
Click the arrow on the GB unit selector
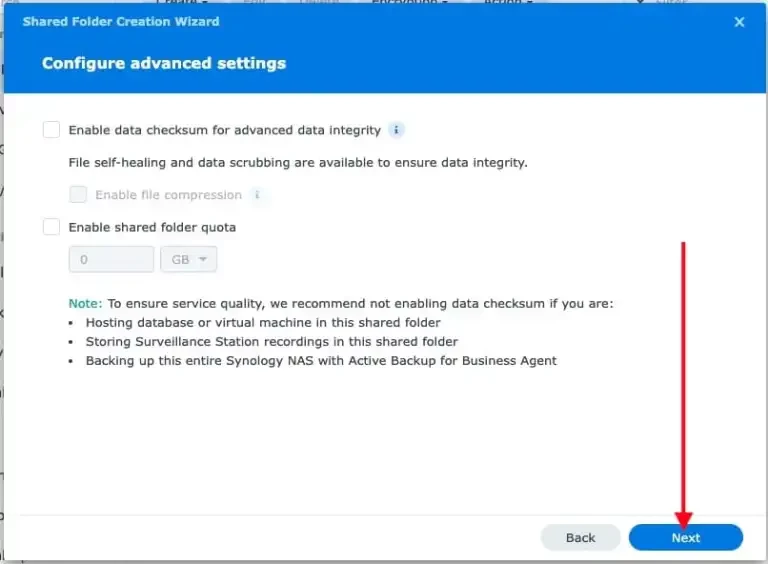203,259
